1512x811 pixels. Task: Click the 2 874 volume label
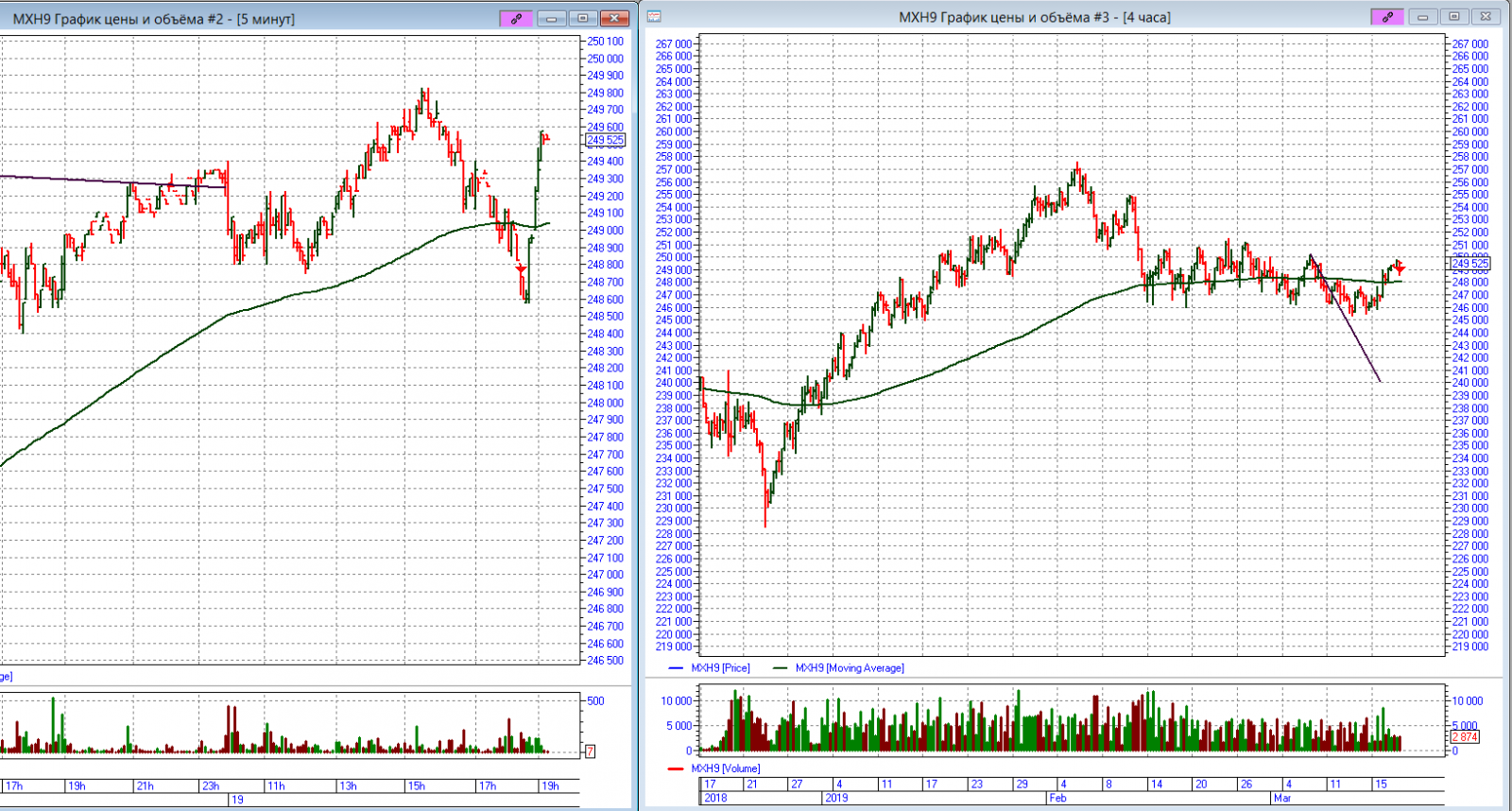[x=1465, y=737]
